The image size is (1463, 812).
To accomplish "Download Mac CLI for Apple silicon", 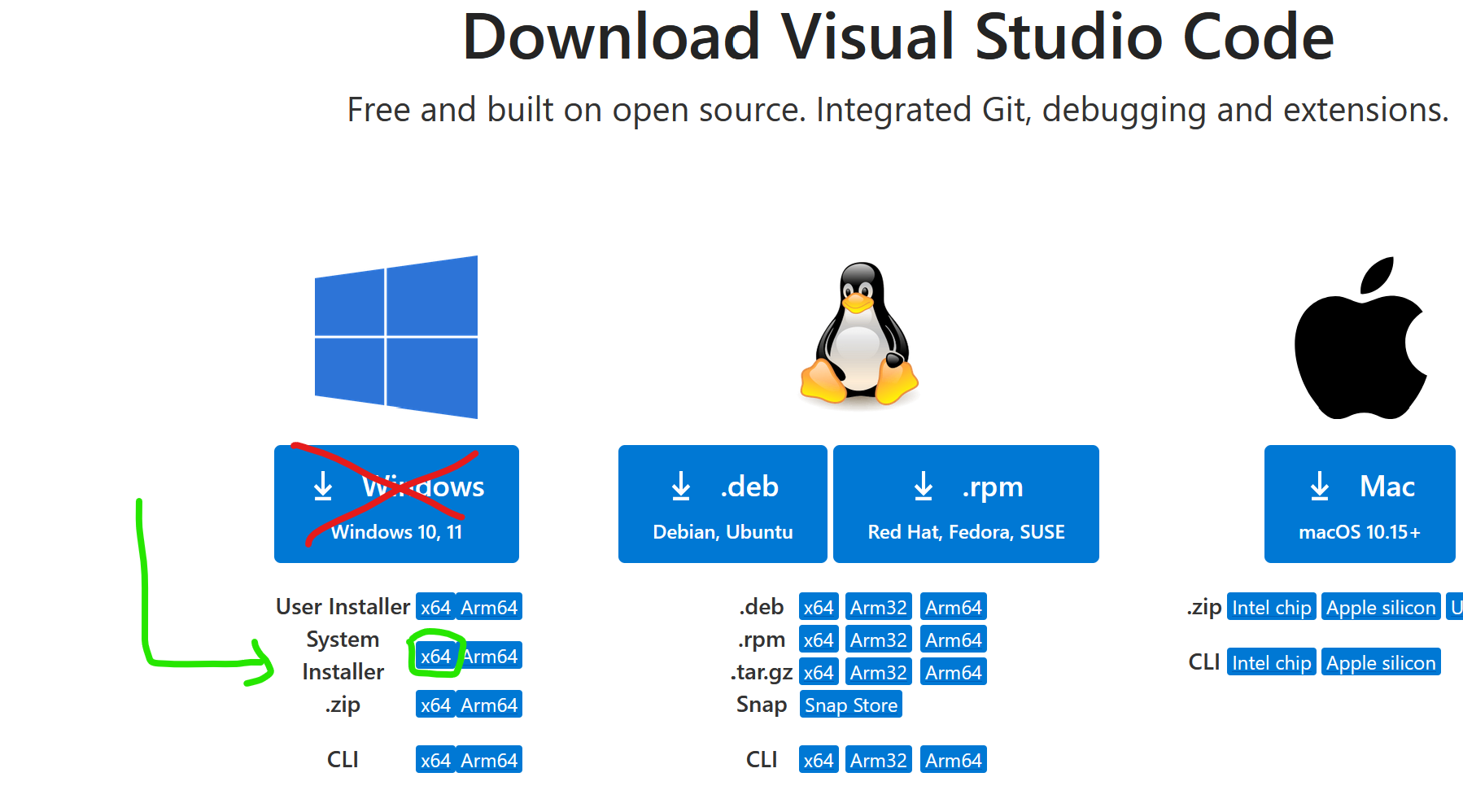I will [1381, 662].
